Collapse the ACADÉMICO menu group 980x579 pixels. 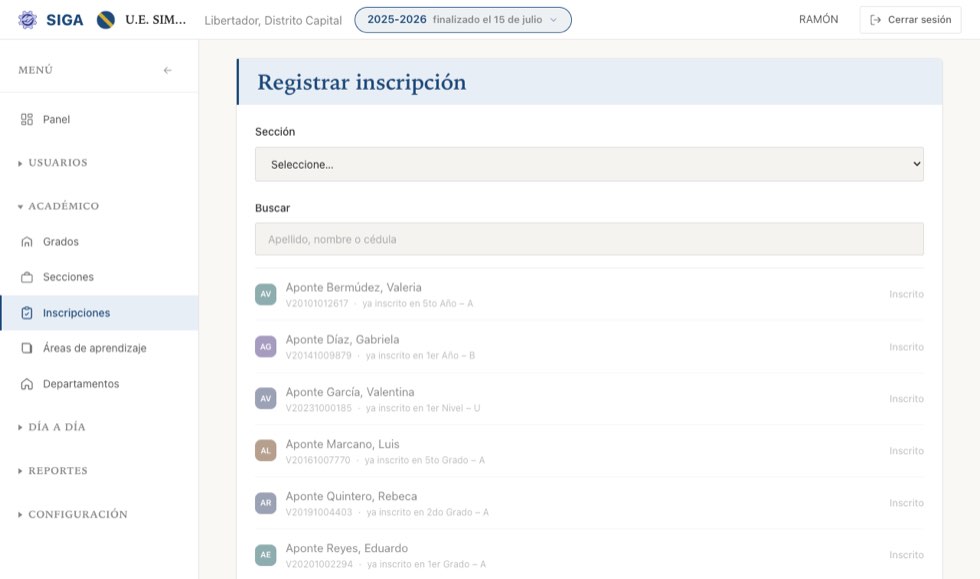click(58, 206)
